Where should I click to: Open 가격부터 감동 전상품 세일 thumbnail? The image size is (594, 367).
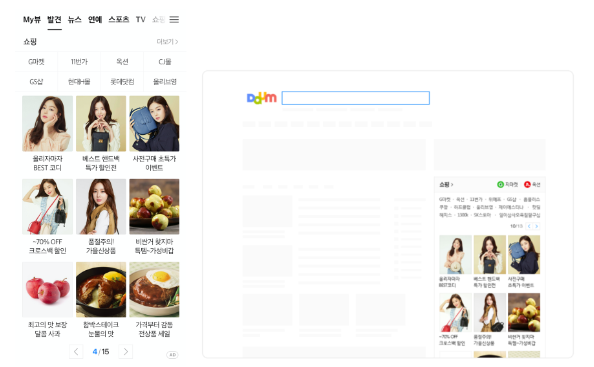pos(154,290)
